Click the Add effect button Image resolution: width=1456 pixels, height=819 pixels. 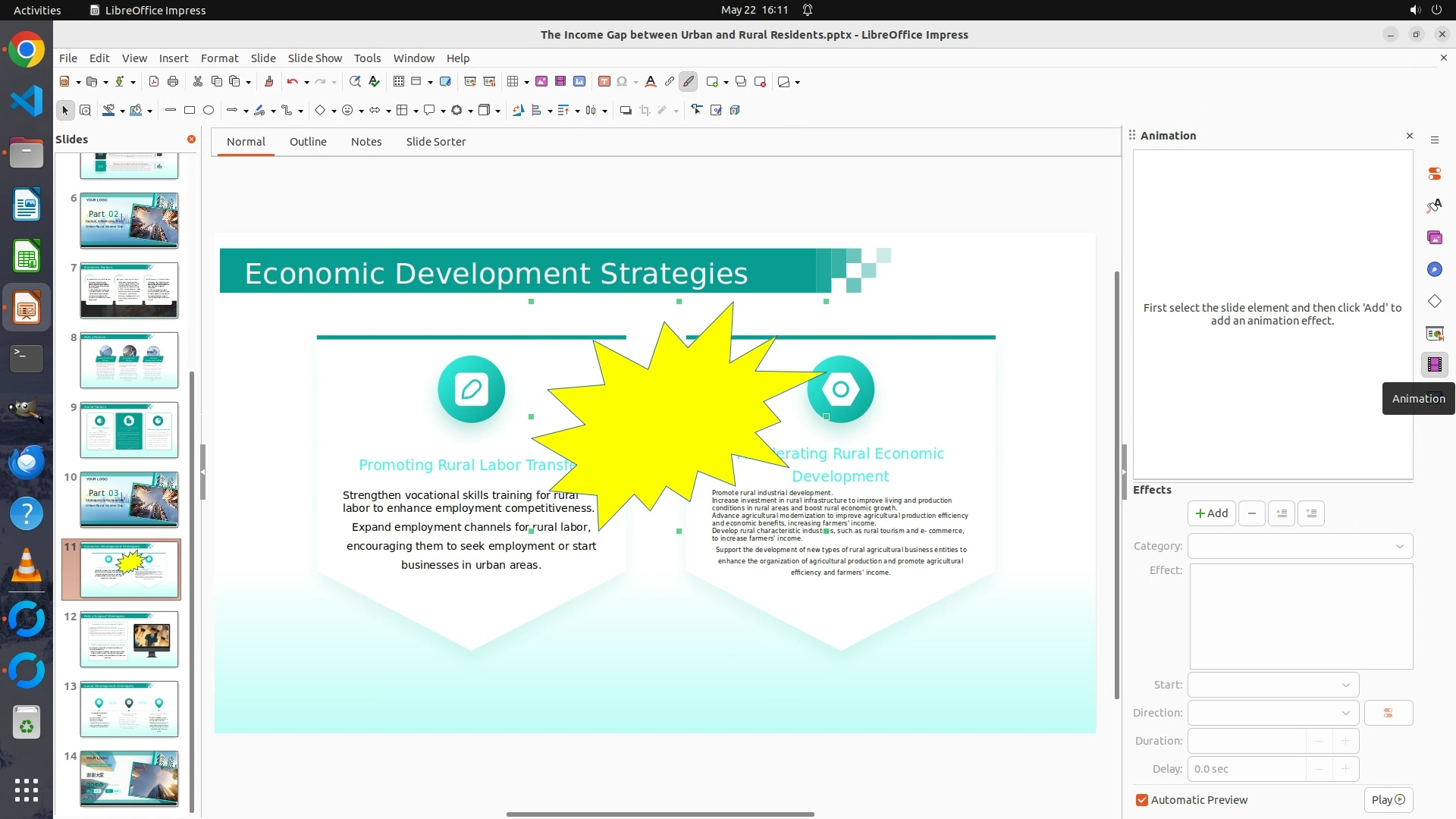click(x=1211, y=513)
